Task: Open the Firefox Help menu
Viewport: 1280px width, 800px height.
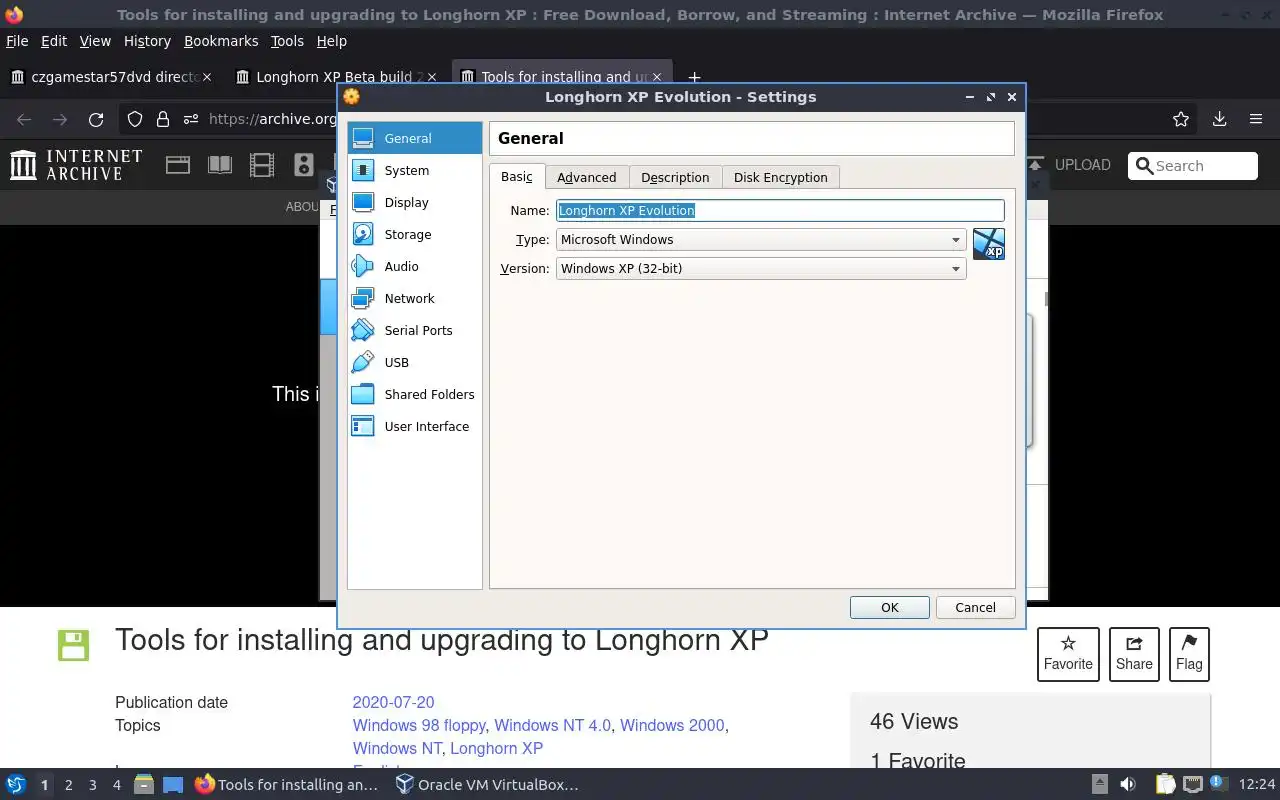Action: [332, 41]
